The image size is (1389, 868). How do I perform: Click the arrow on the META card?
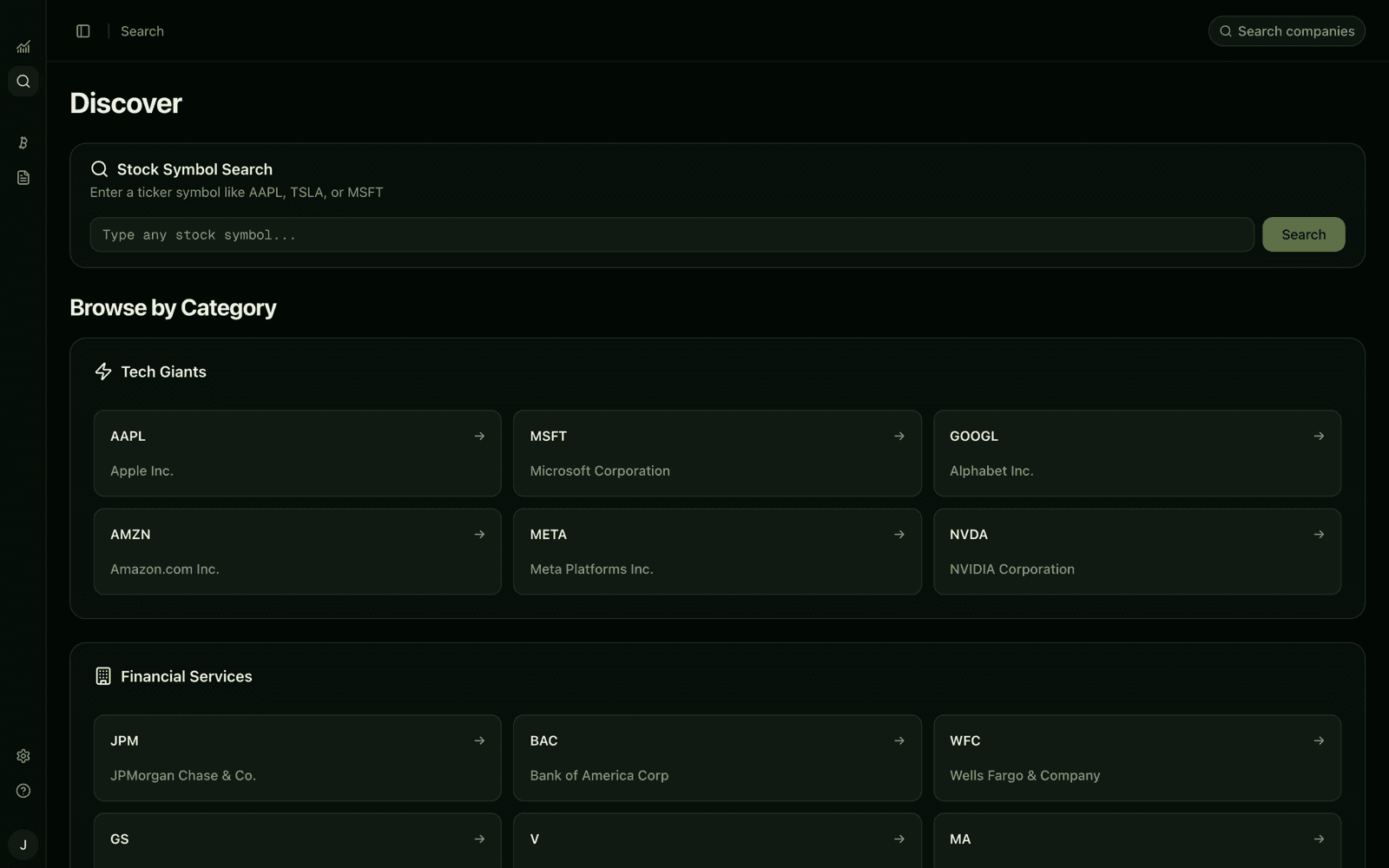coord(899,534)
